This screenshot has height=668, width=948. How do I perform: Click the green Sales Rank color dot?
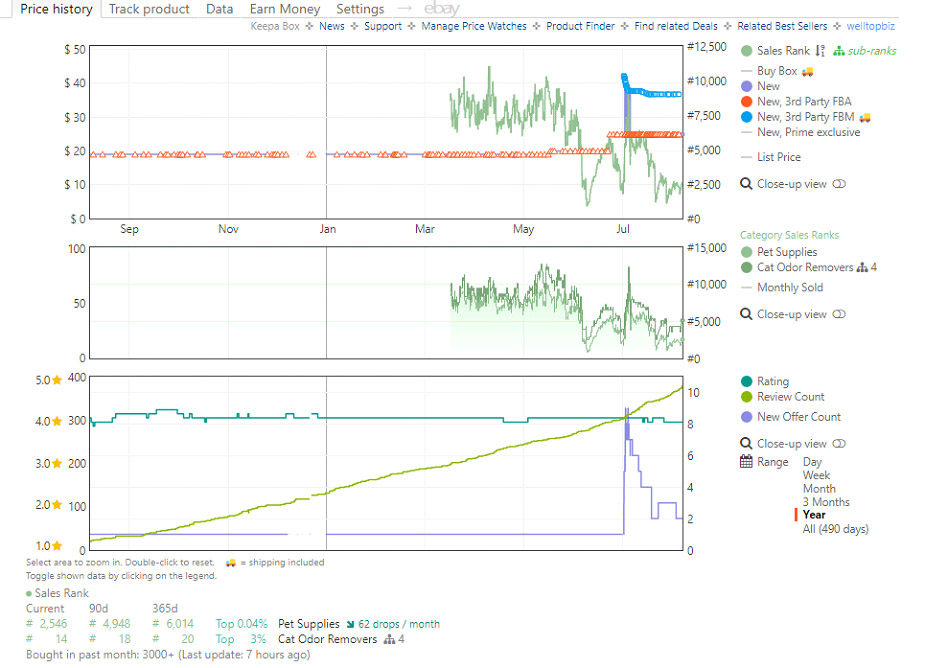[x=746, y=51]
